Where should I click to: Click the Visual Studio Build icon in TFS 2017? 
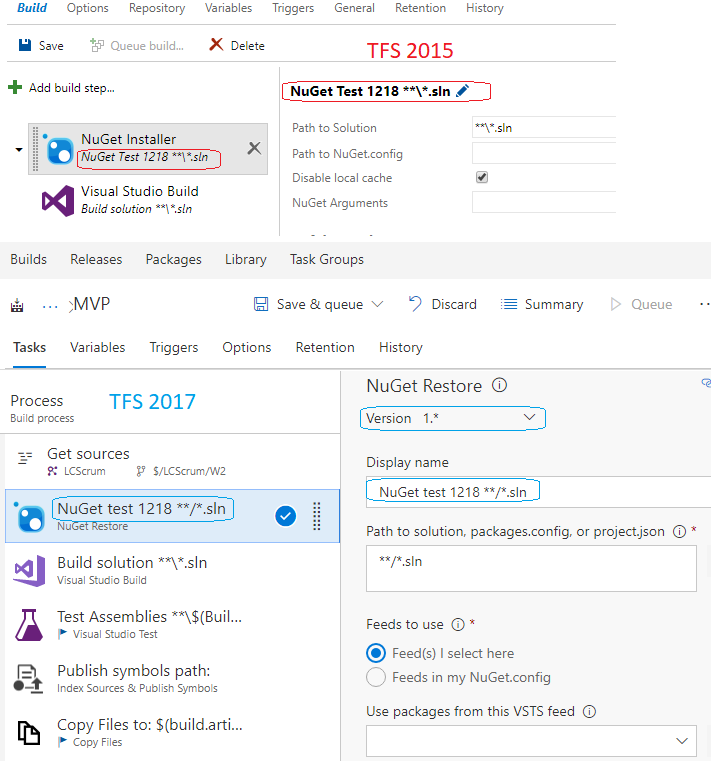point(30,570)
